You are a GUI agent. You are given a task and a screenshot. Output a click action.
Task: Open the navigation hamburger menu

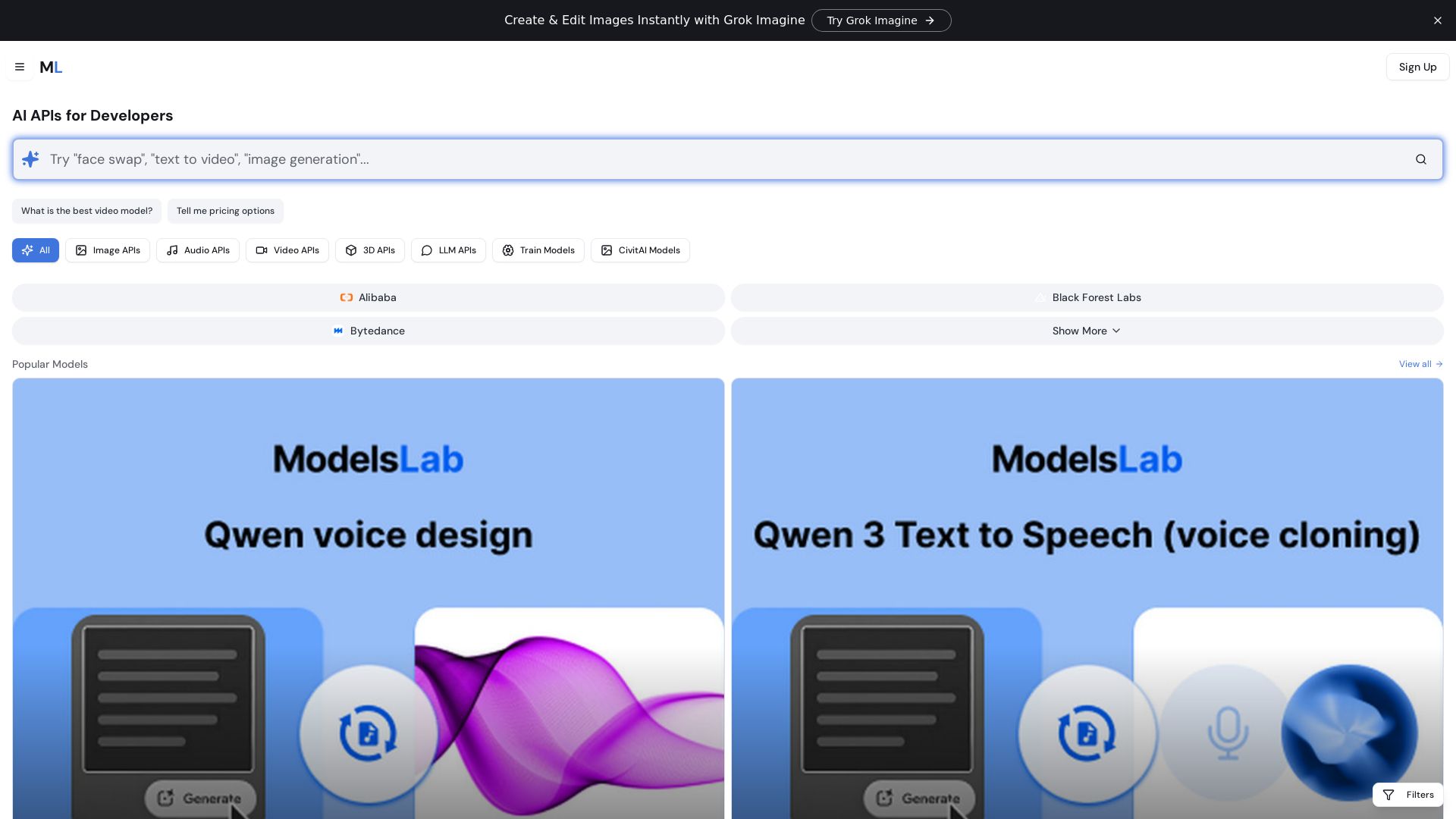20,67
